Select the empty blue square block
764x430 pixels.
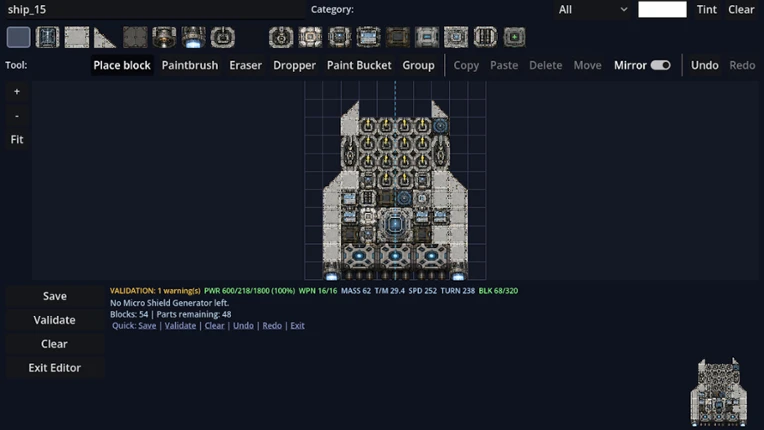[19, 37]
